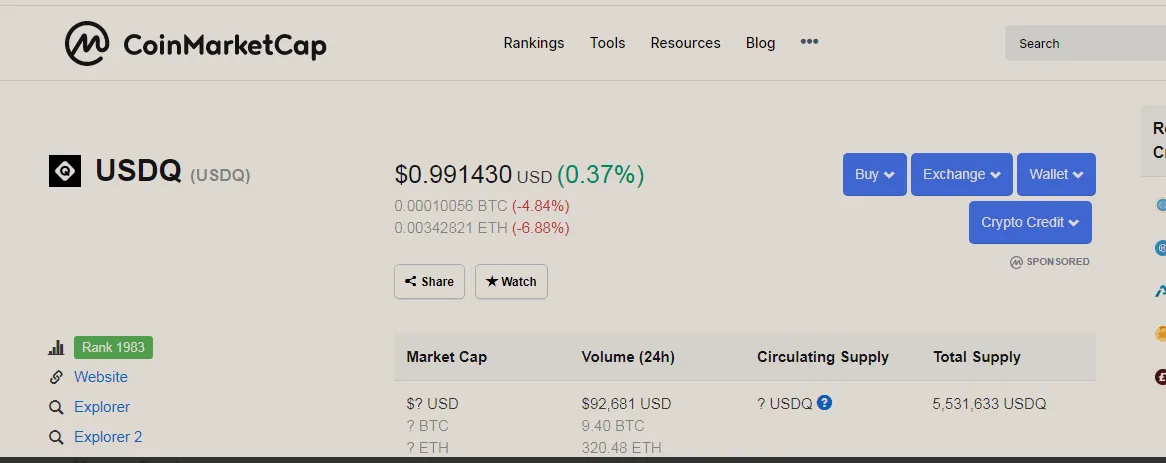
Task: Click the green (0.37%) change value
Action: pyautogui.click(x=601, y=175)
